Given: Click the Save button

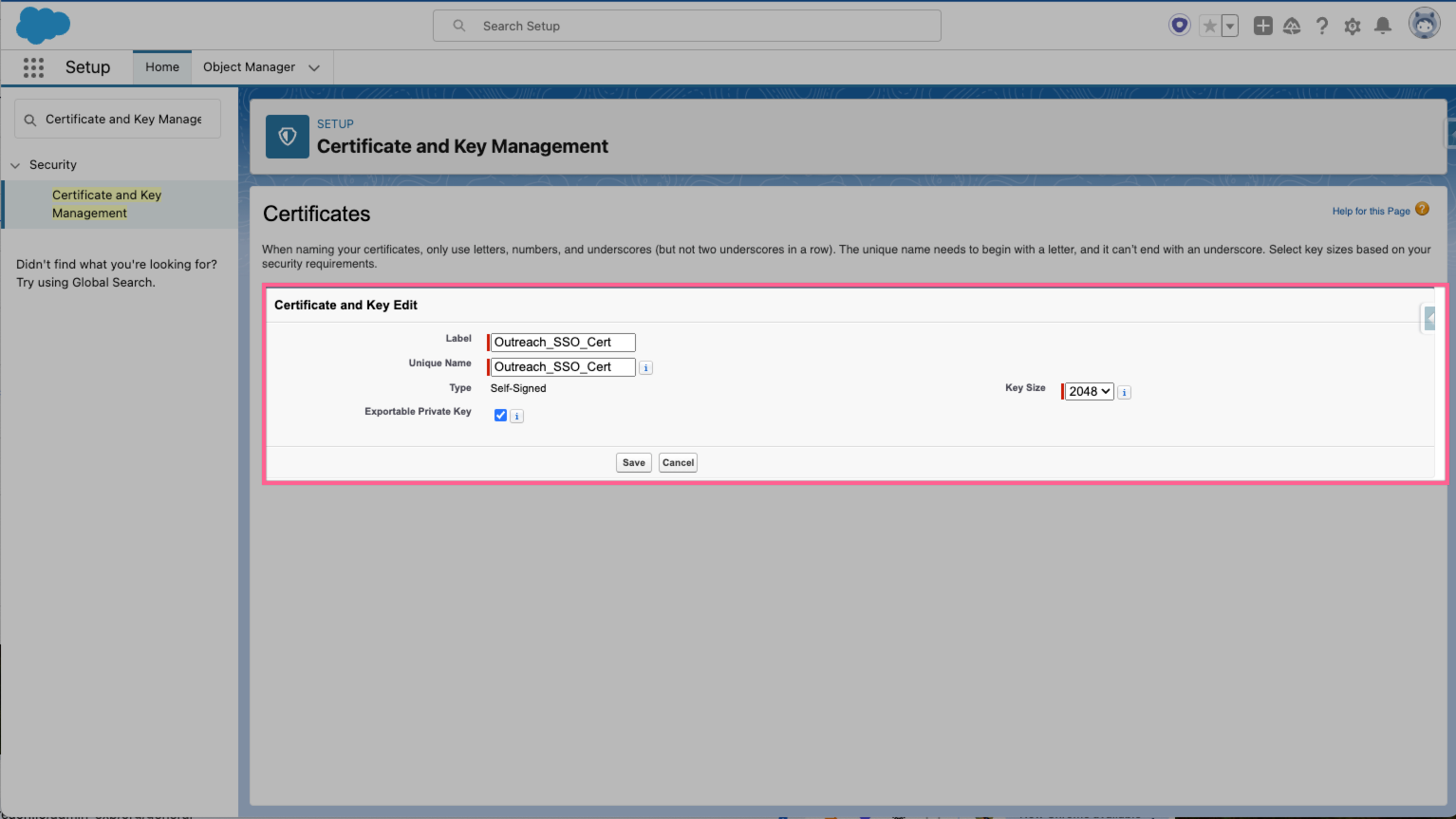Looking at the screenshot, I should 633,462.
